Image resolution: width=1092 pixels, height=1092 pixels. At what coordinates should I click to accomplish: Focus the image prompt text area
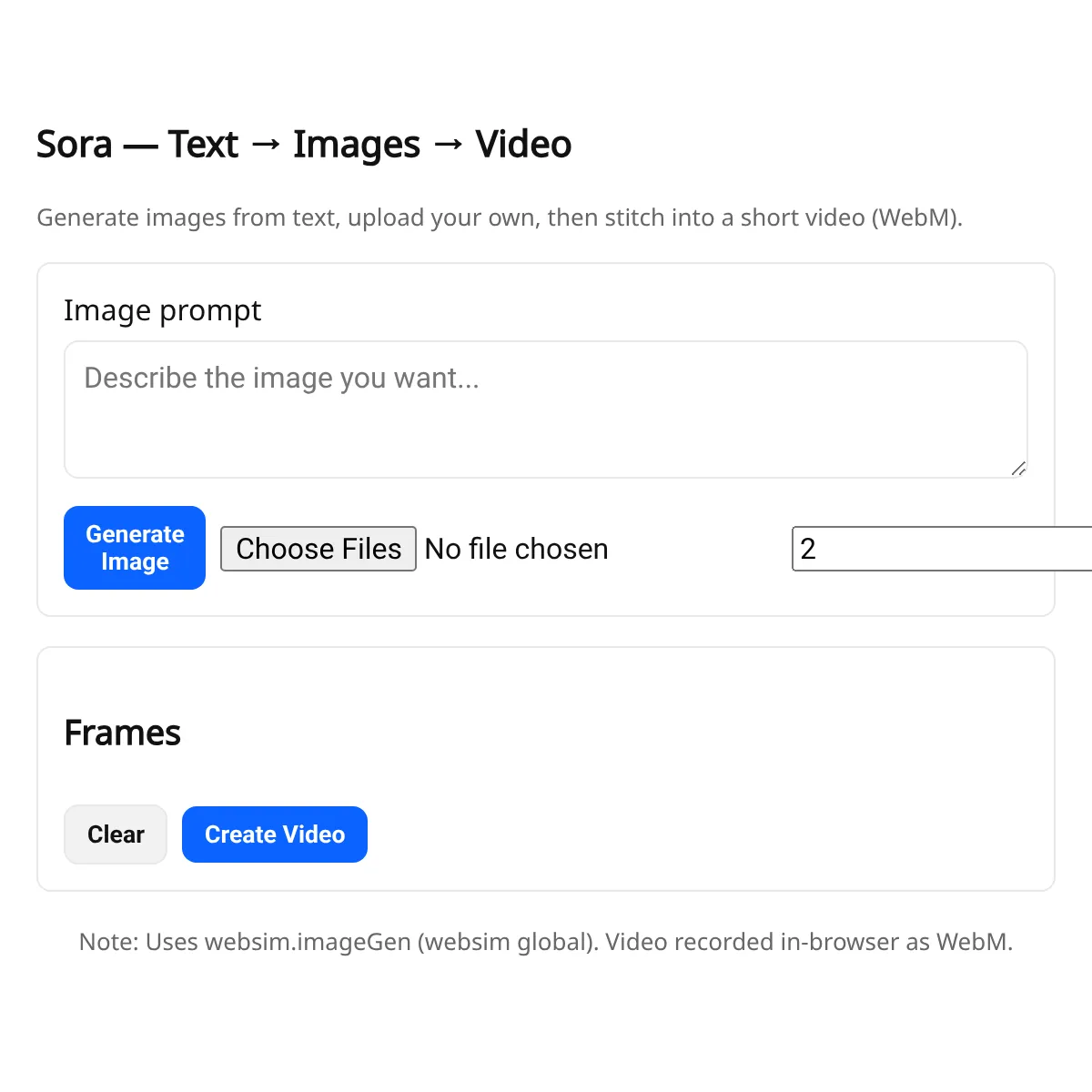coord(546,409)
